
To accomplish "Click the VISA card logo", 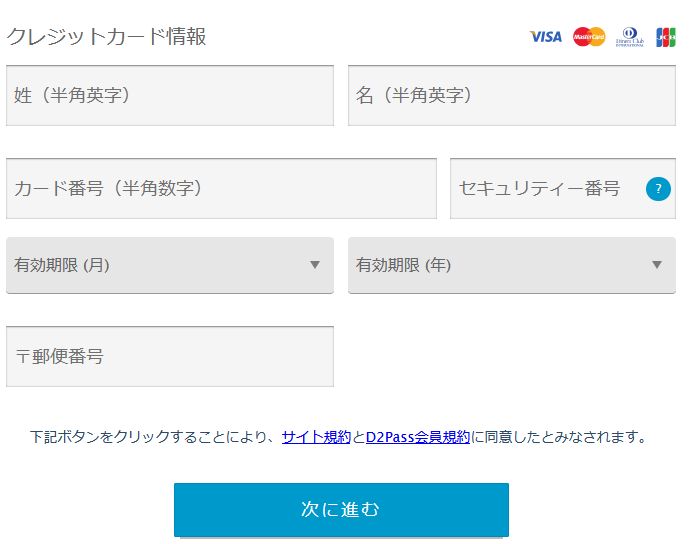I will pos(546,37).
